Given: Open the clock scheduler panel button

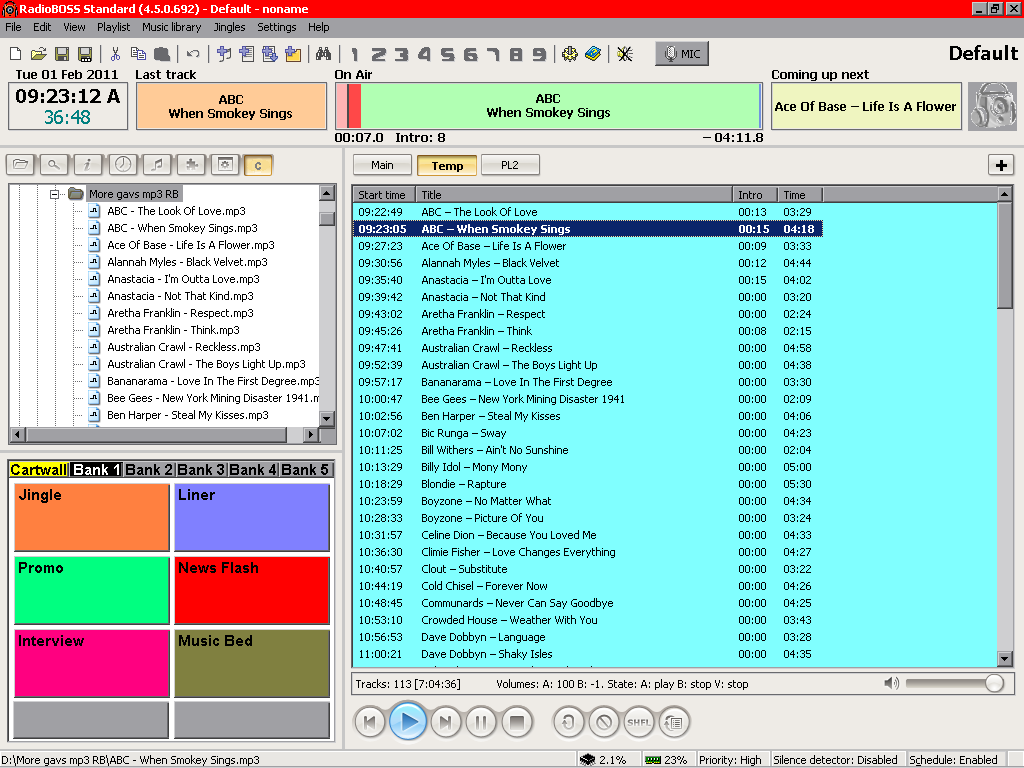Looking at the screenshot, I should point(122,165).
